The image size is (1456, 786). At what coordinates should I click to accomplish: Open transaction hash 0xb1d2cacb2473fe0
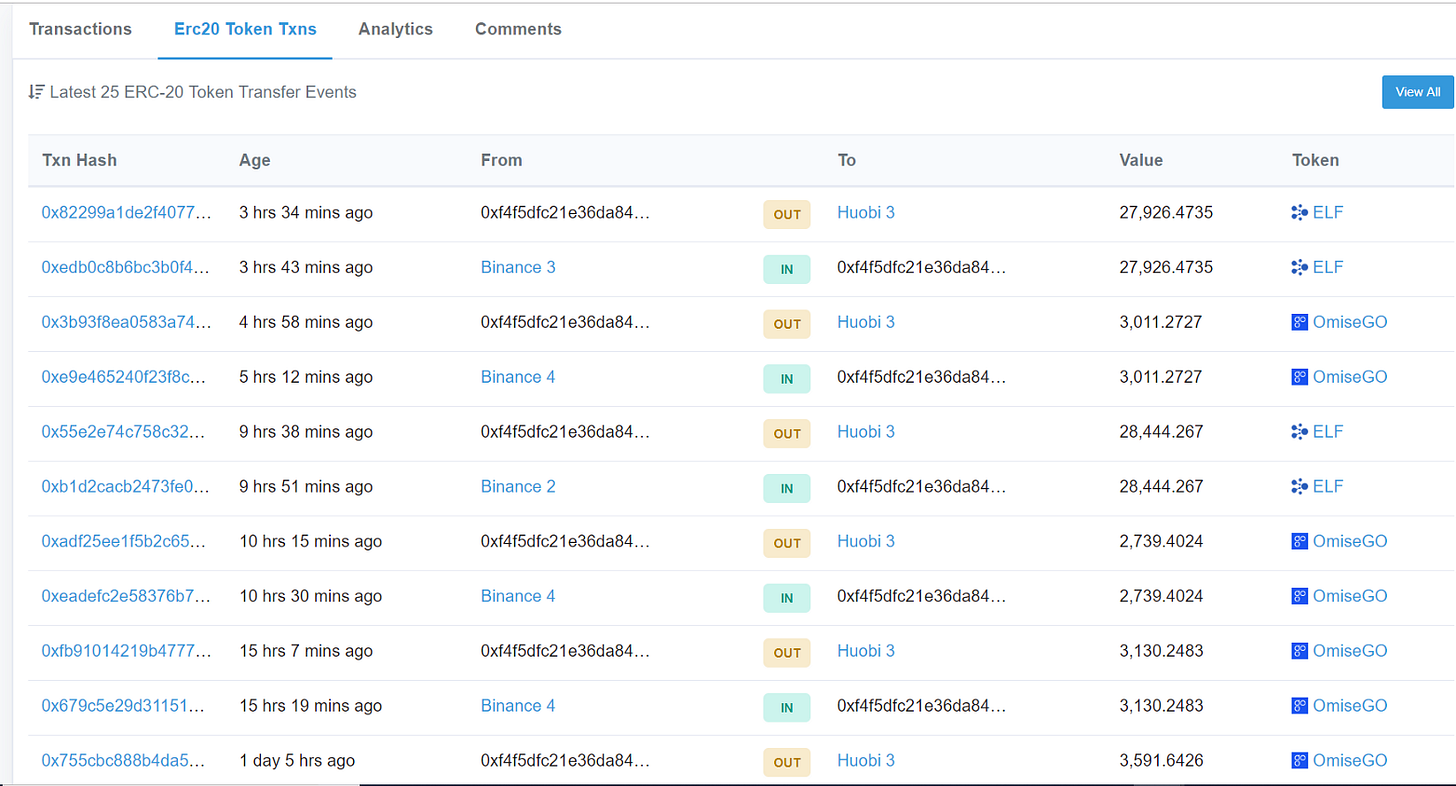(x=126, y=487)
